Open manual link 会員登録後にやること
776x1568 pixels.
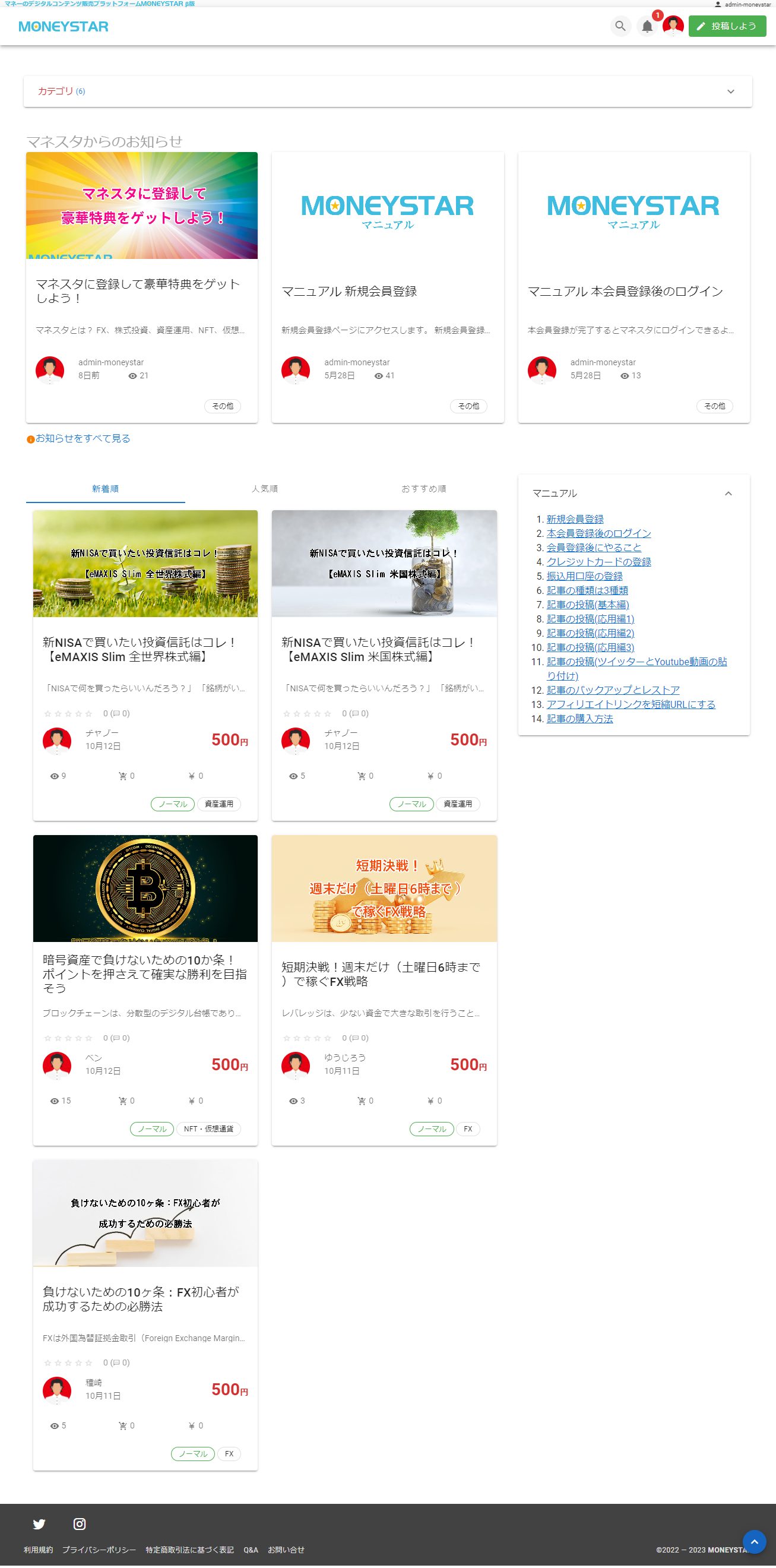tap(594, 548)
